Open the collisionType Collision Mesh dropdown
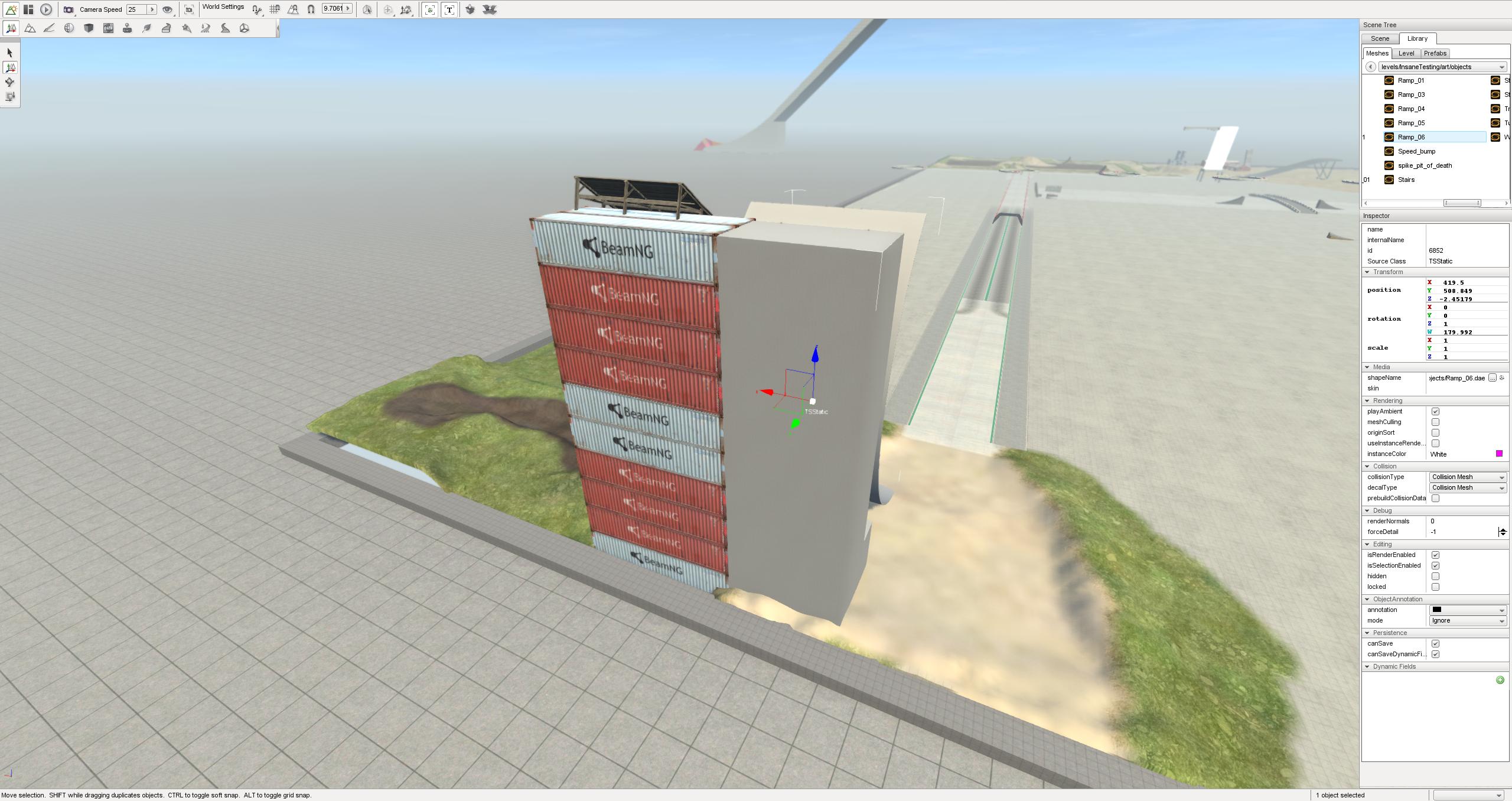Image resolution: width=1512 pixels, height=801 pixels. 1468,477
